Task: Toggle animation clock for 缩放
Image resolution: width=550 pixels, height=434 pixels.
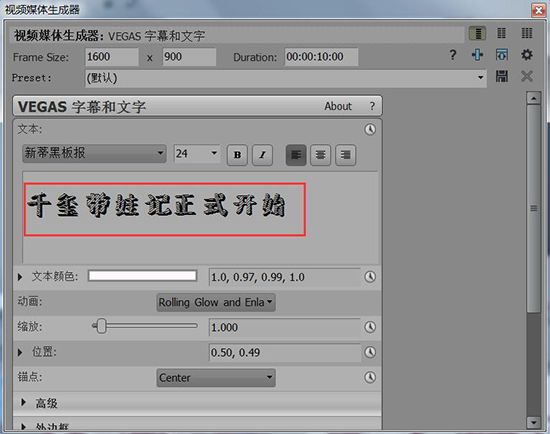Action: point(370,327)
